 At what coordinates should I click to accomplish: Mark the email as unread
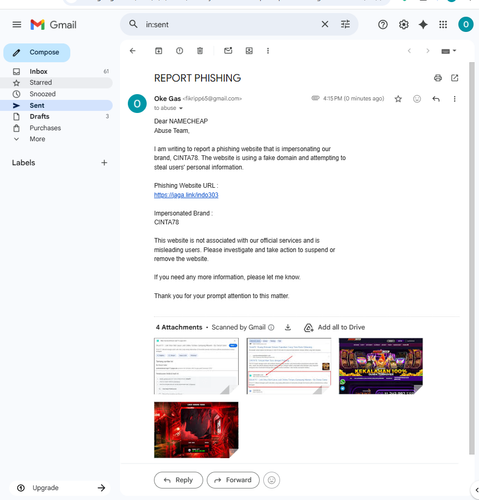(228, 51)
